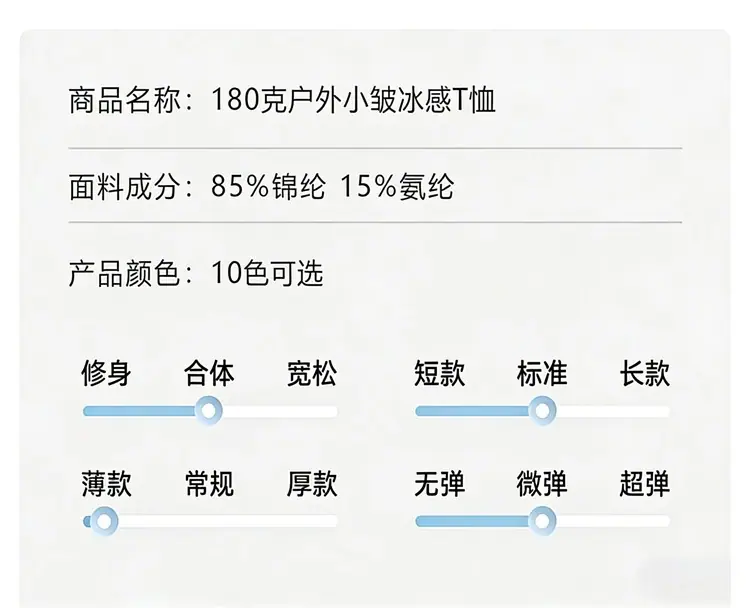Image resolution: width=750 pixels, height=608 pixels.
Task: Select the 修身 fit label
Action: [x=106, y=373]
